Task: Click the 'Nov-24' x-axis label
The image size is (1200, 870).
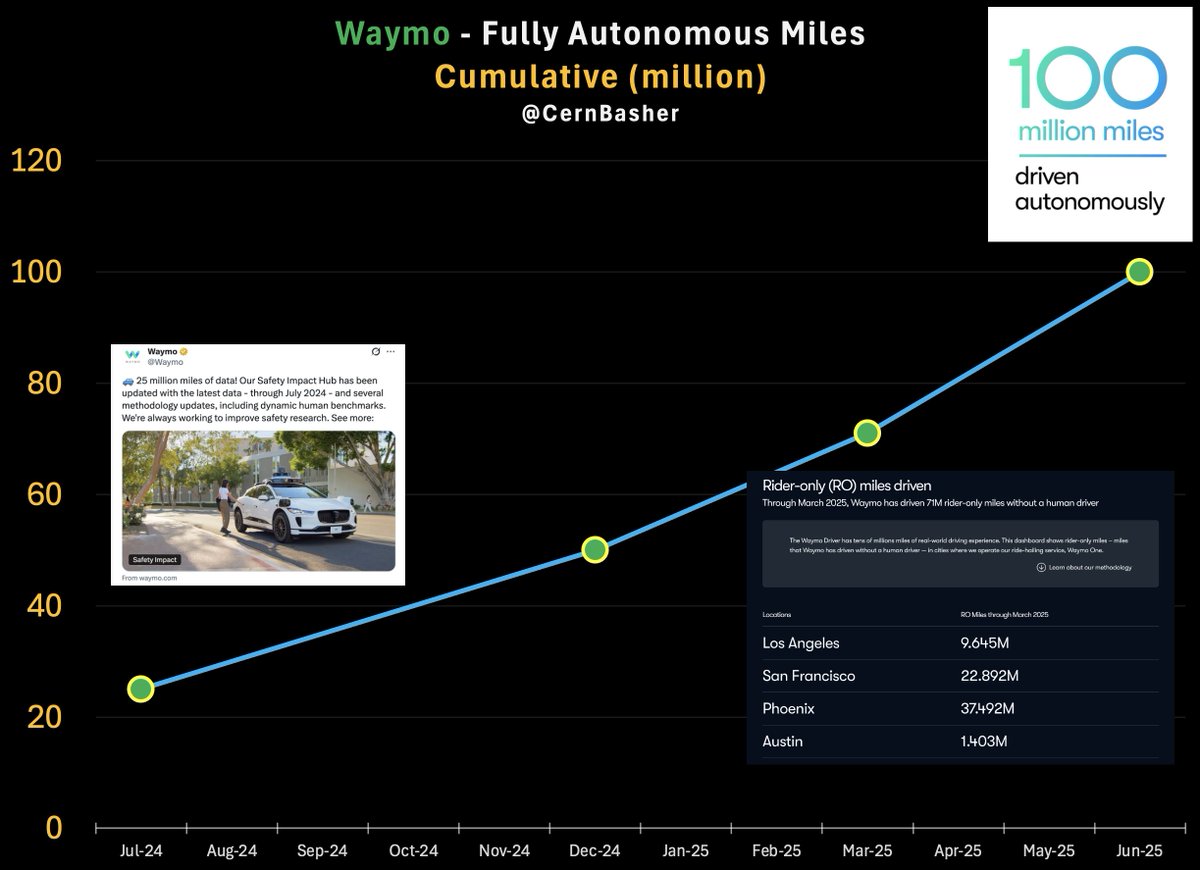Action: [x=504, y=851]
